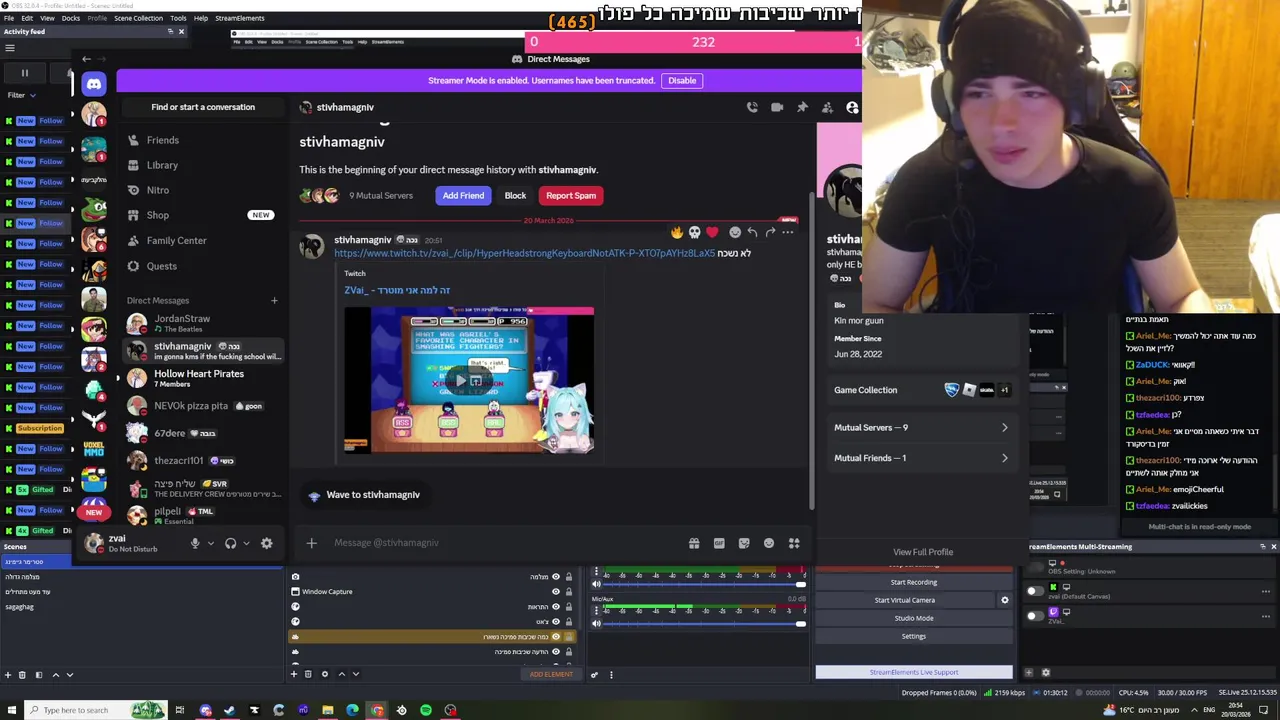Forward the message using the forward icon
The image size is (1280, 720).
click(770, 232)
